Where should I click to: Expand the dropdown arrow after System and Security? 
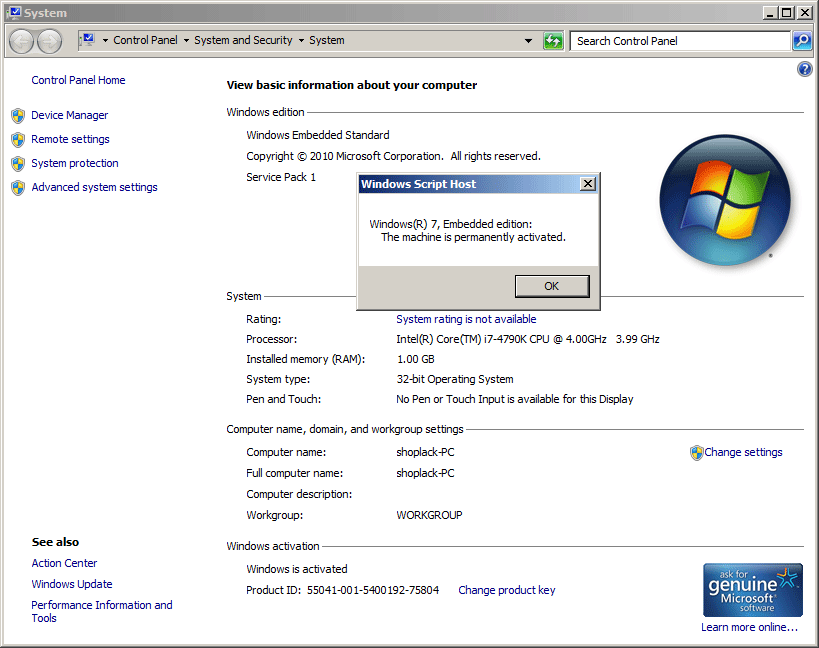tap(301, 40)
